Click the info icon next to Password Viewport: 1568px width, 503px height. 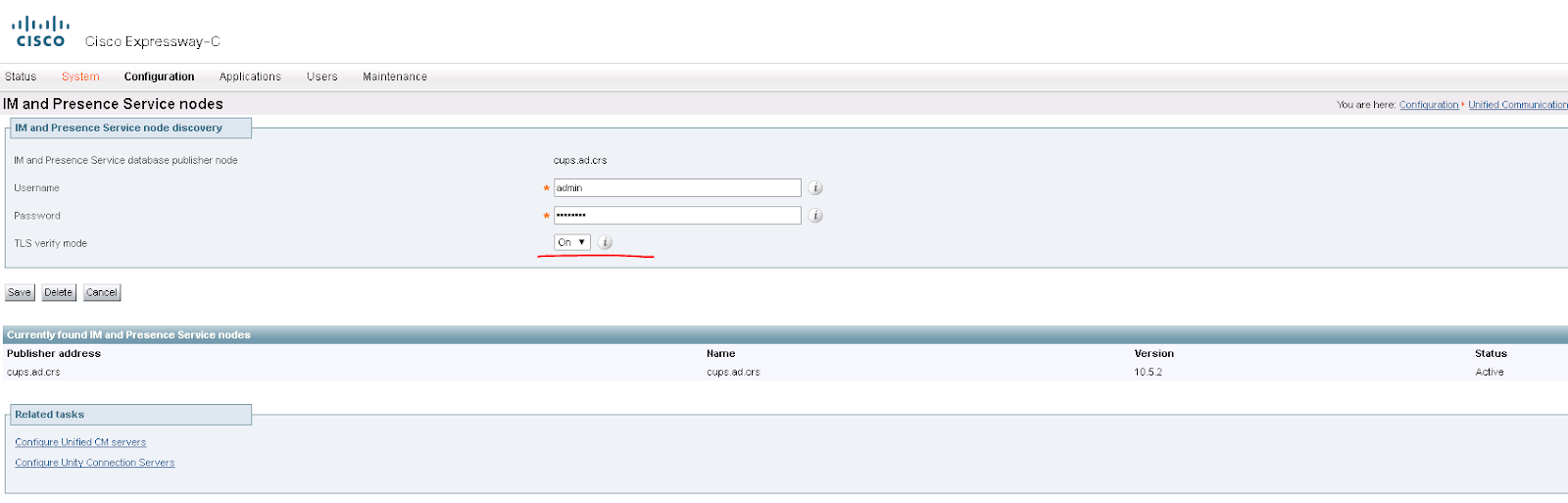[x=815, y=216]
